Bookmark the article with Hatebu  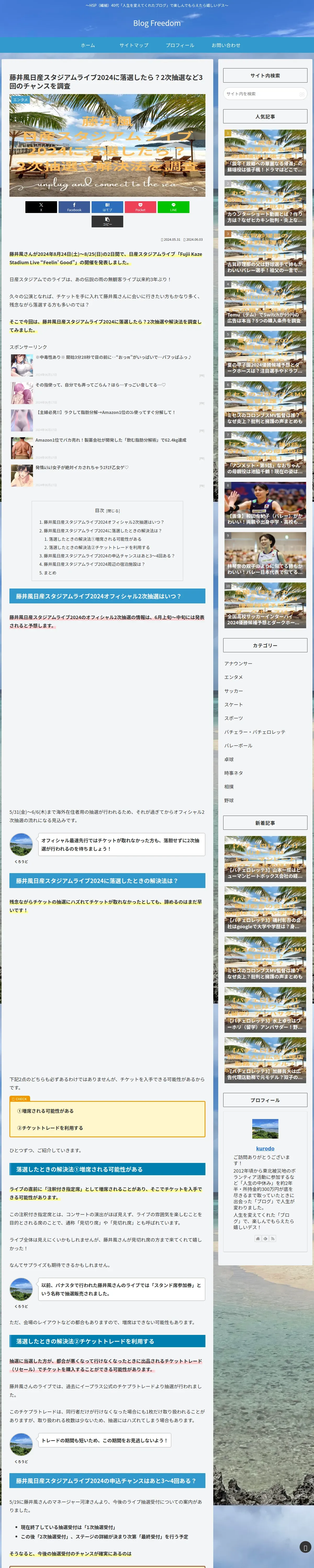(107, 207)
